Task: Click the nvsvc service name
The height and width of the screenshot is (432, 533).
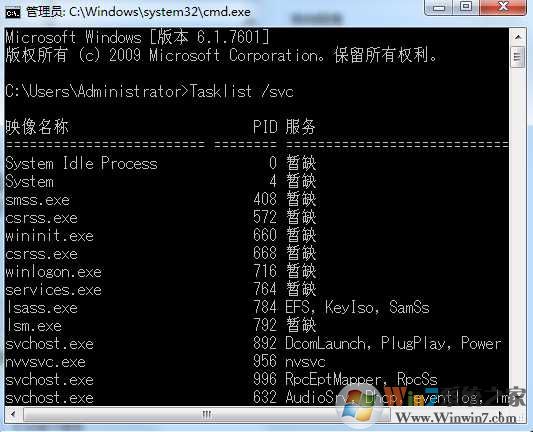Action: [x=305, y=362]
